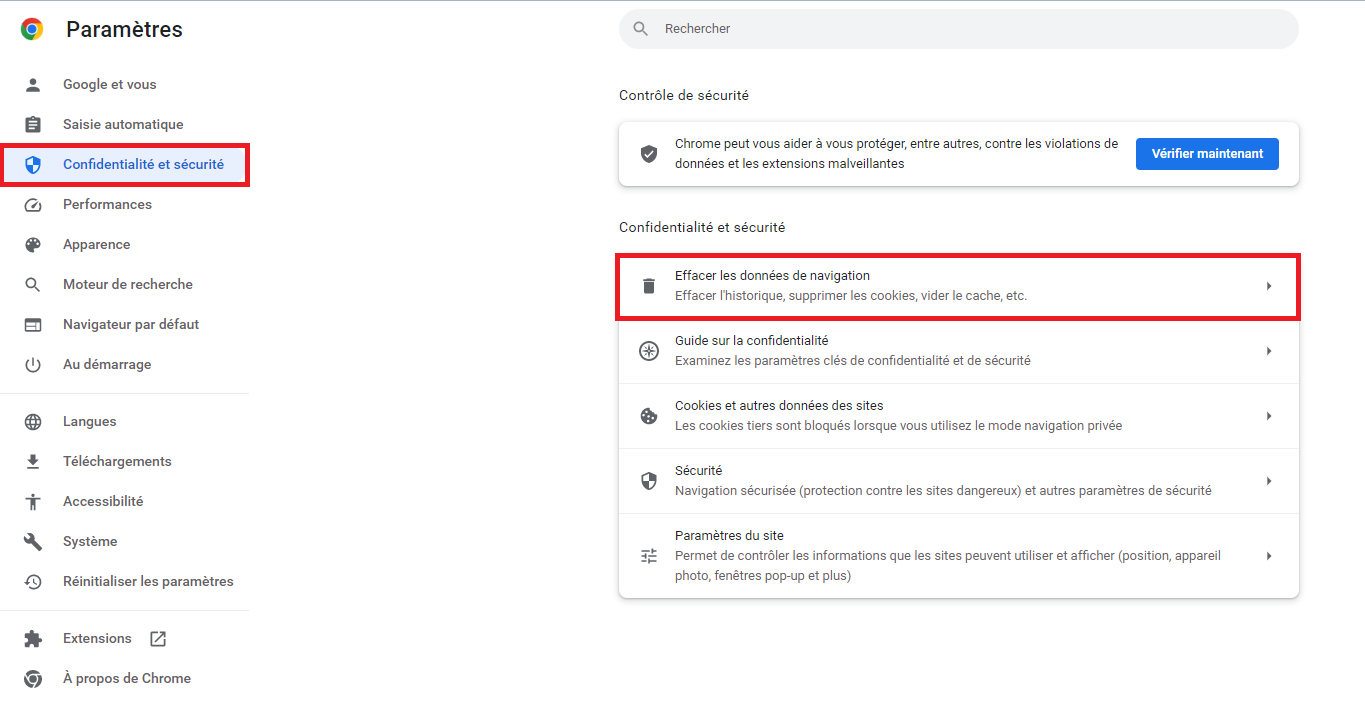Viewport: 1365px width, 710px height.
Task: Expand Paramètres du site with its chevron
Action: (x=1269, y=555)
